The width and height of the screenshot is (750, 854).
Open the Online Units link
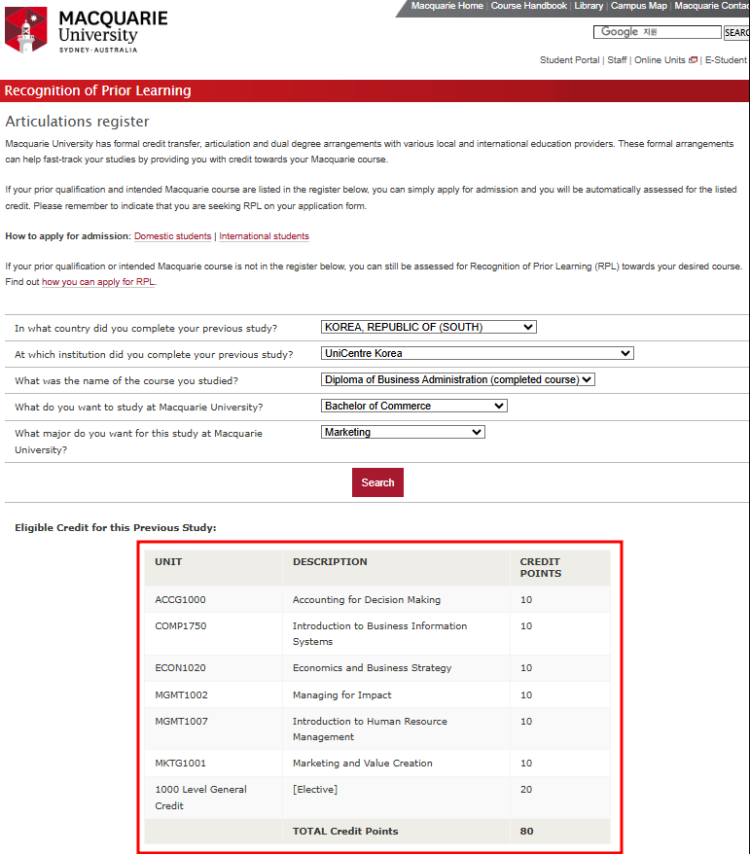(x=660, y=60)
